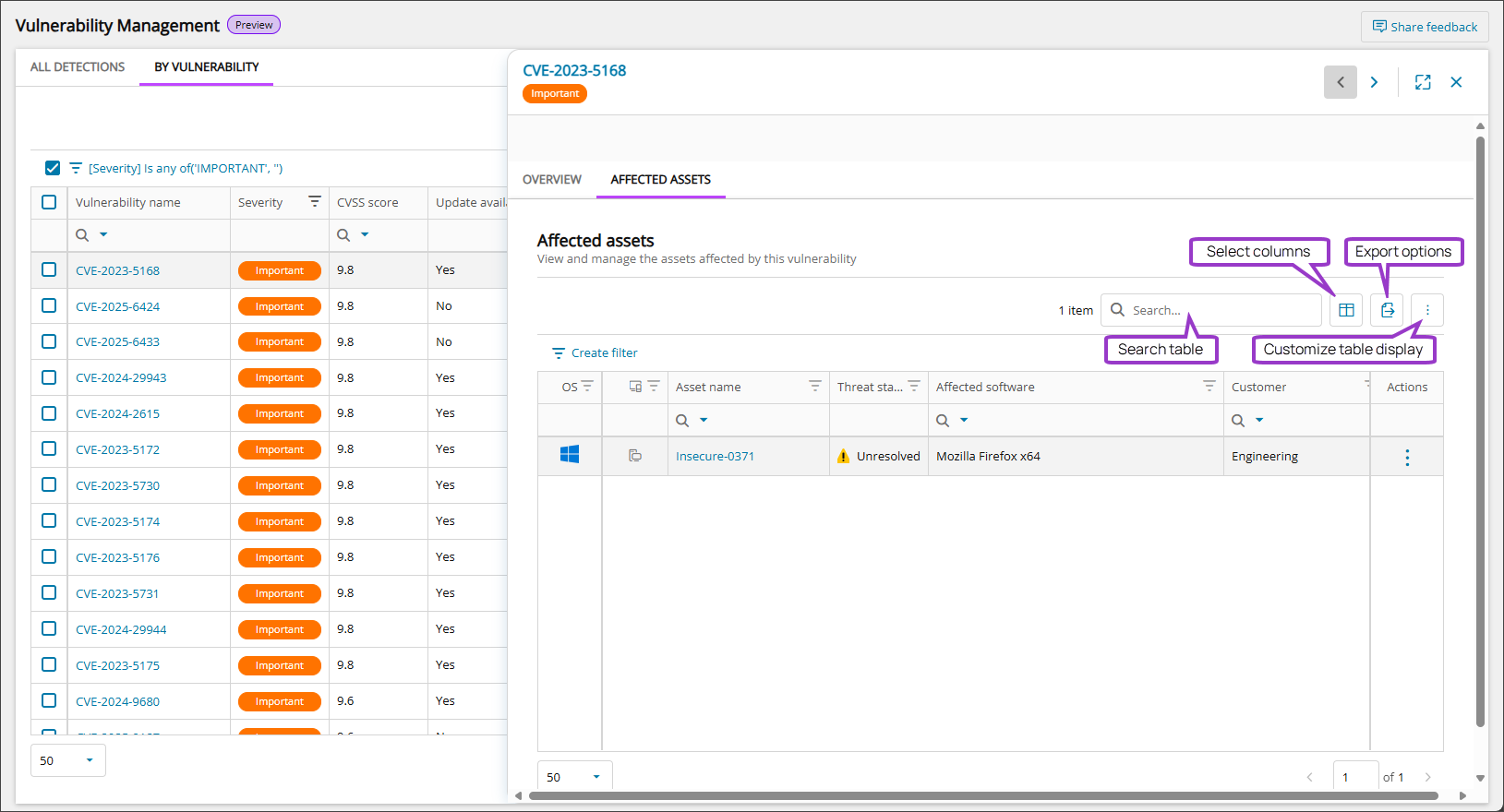The height and width of the screenshot is (812, 1504).
Task: Open the Export options icon
Action: [x=1387, y=310]
